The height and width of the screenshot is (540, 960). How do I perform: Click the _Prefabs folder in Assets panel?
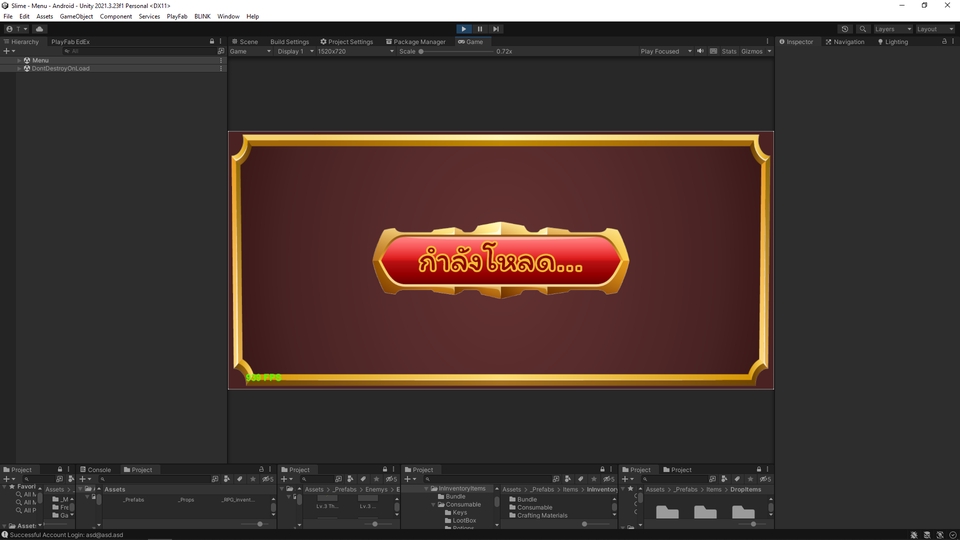133,500
